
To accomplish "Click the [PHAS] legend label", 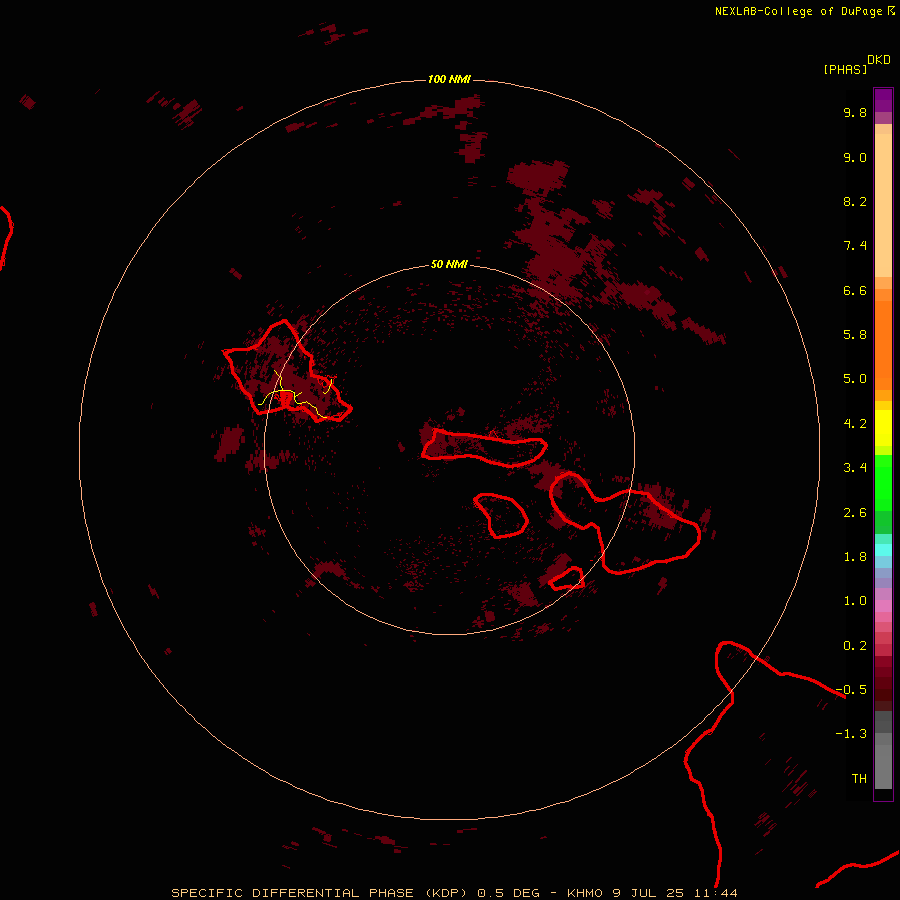I will click(x=845, y=69).
